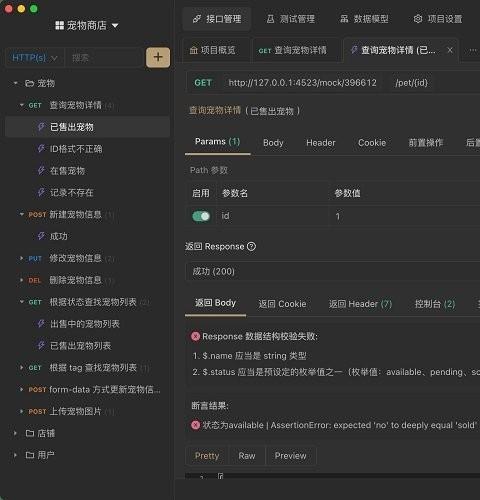The width and height of the screenshot is (480, 500).
Task: Click the base URL http://127.0.0.1:4523/mock/396612
Action: click(302, 83)
